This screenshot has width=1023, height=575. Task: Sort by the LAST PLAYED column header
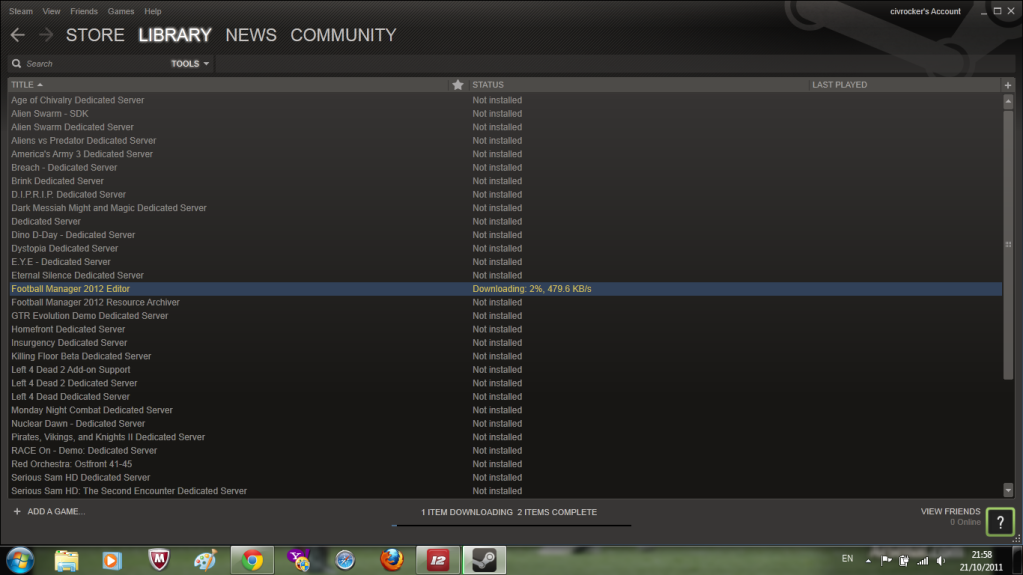pyautogui.click(x=840, y=85)
